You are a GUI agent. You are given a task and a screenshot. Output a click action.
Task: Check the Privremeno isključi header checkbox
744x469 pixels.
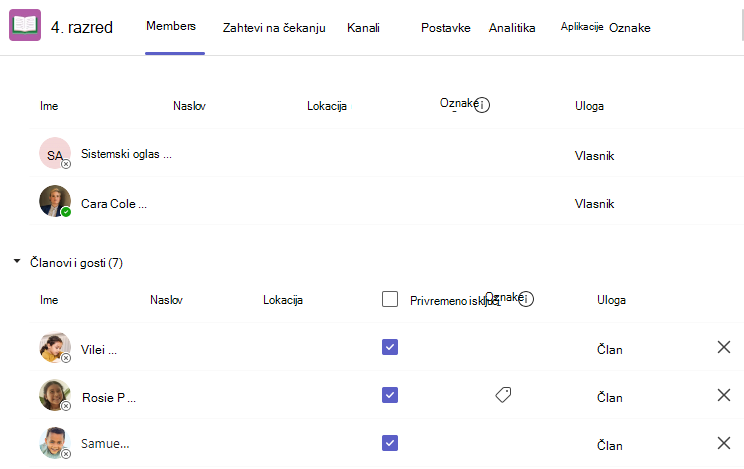click(x=390, y=299)
